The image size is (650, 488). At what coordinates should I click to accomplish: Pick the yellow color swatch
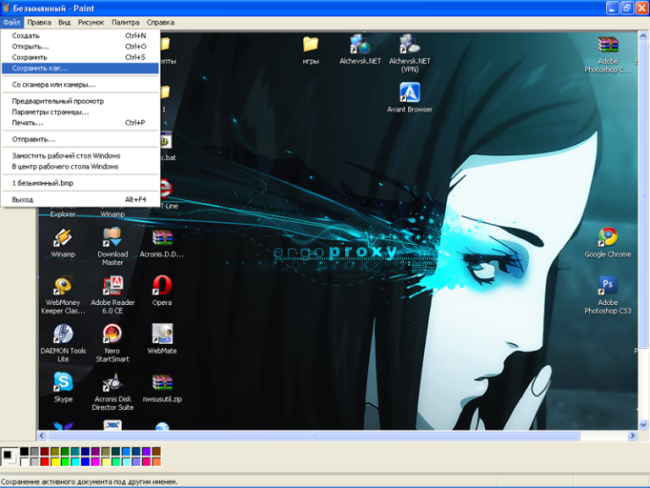point(55,461)
